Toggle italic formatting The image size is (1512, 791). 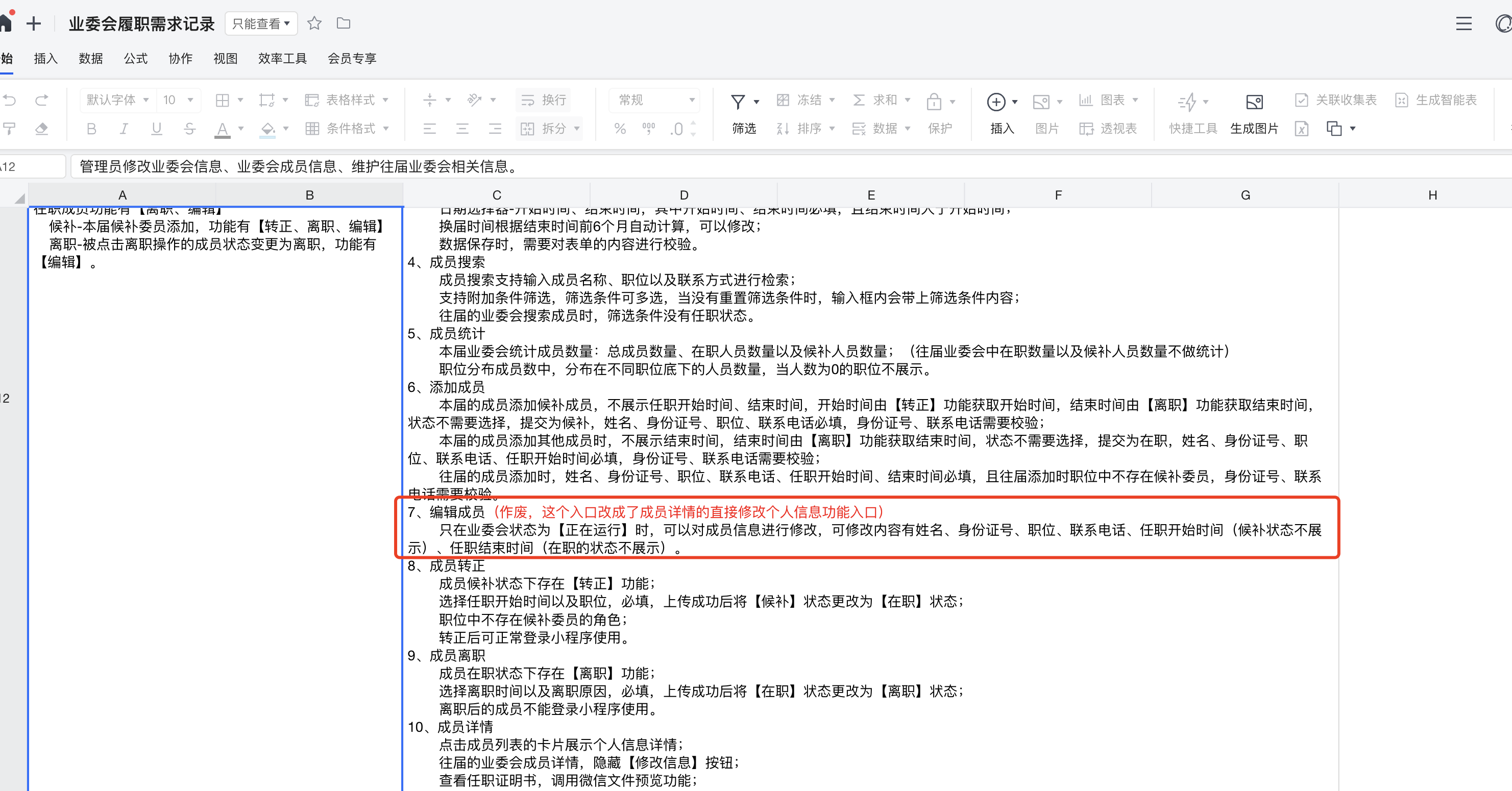pos(123,129)
